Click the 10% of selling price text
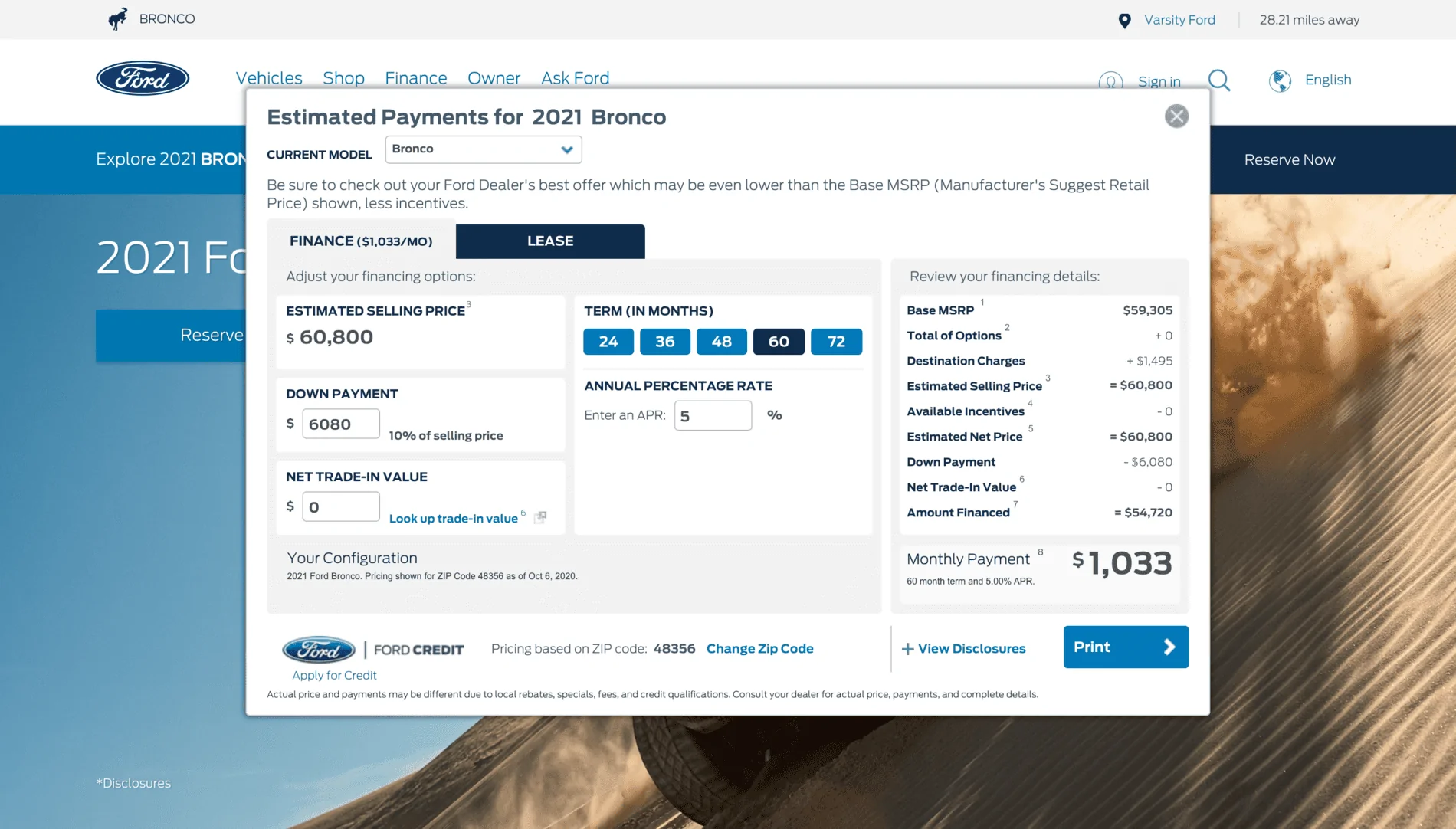The height and width of the screenshot is (829, 1456). tap(446, 436)
